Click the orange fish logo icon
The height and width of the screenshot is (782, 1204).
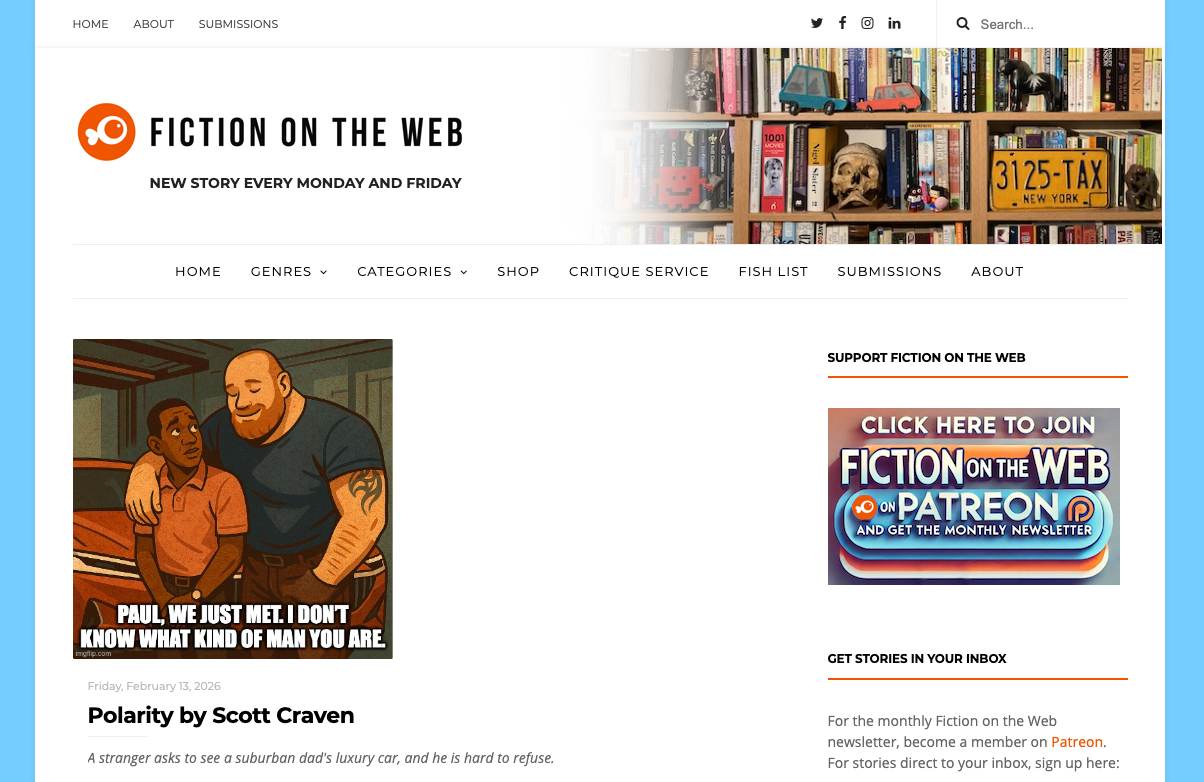pyautogui.click(x=106, y=132)
